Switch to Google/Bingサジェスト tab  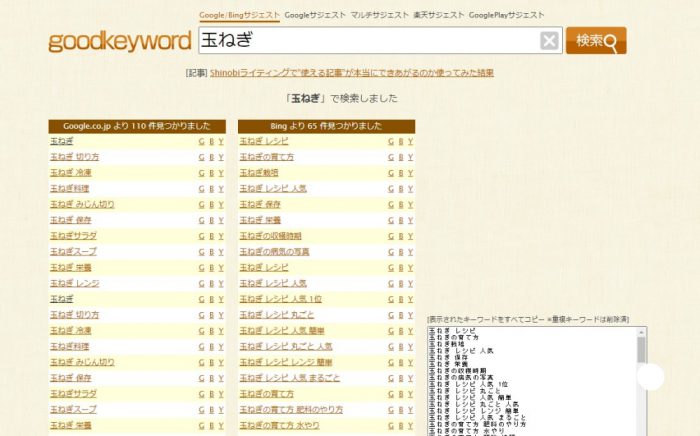239,15
